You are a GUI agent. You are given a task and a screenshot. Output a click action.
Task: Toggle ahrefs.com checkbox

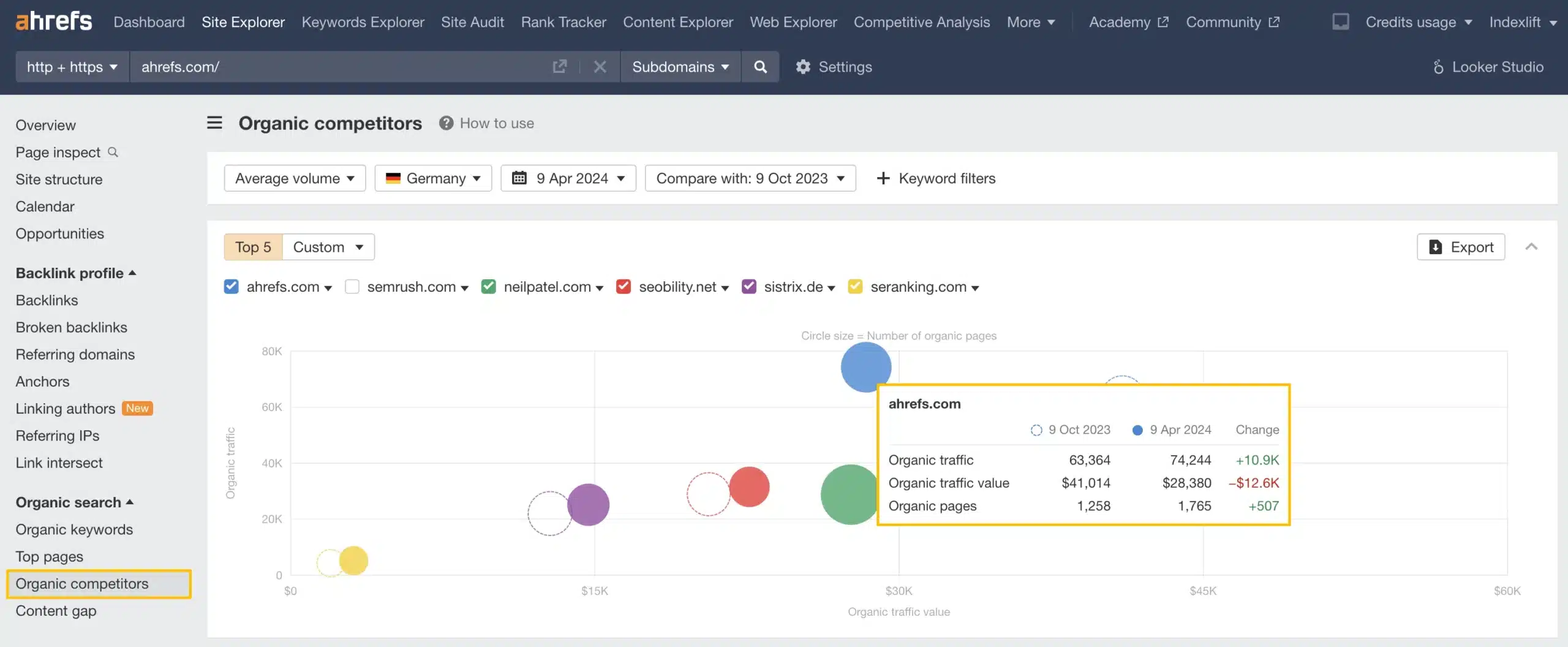(x=231, y=286)
